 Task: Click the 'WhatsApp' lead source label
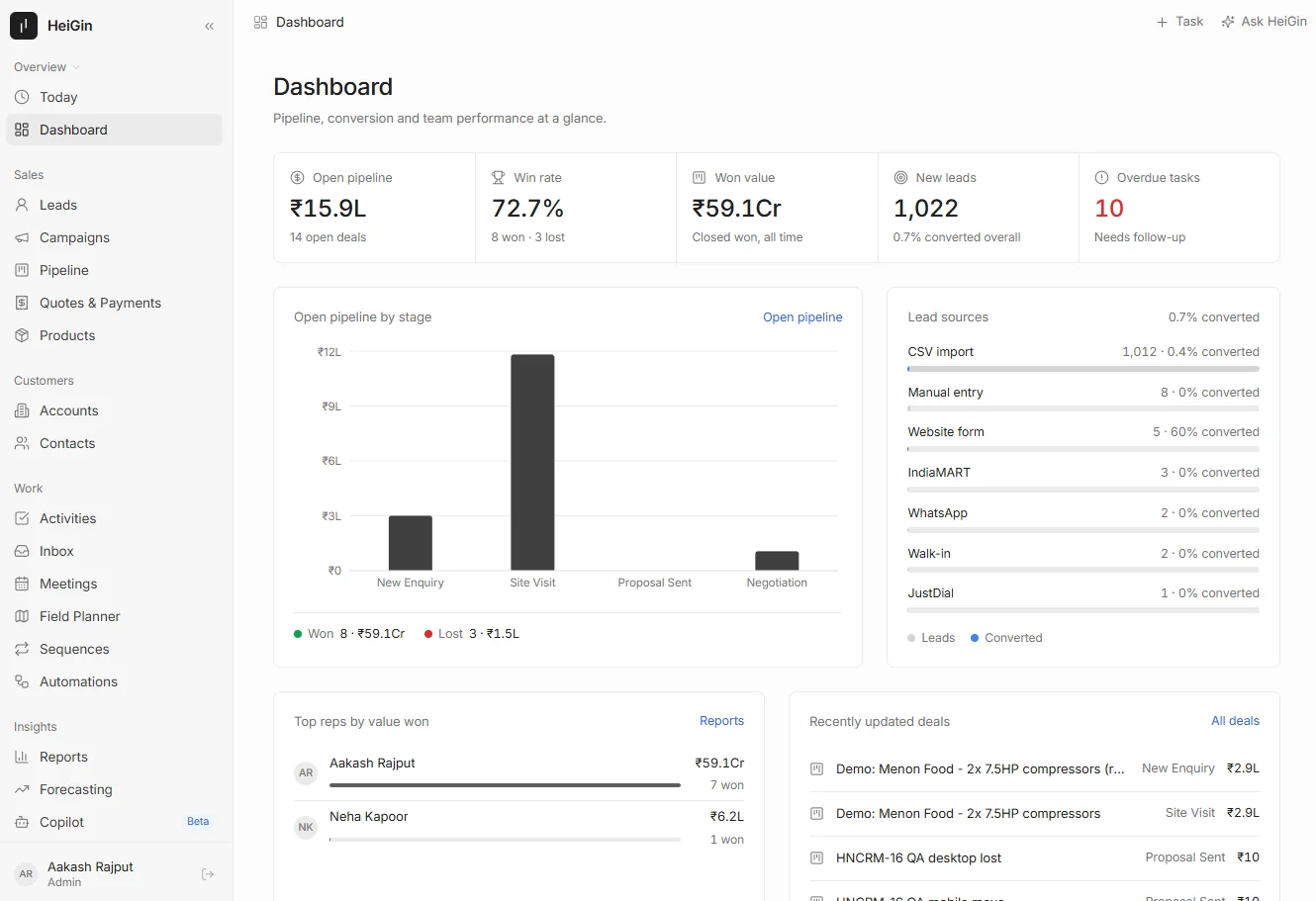[938, 513]
